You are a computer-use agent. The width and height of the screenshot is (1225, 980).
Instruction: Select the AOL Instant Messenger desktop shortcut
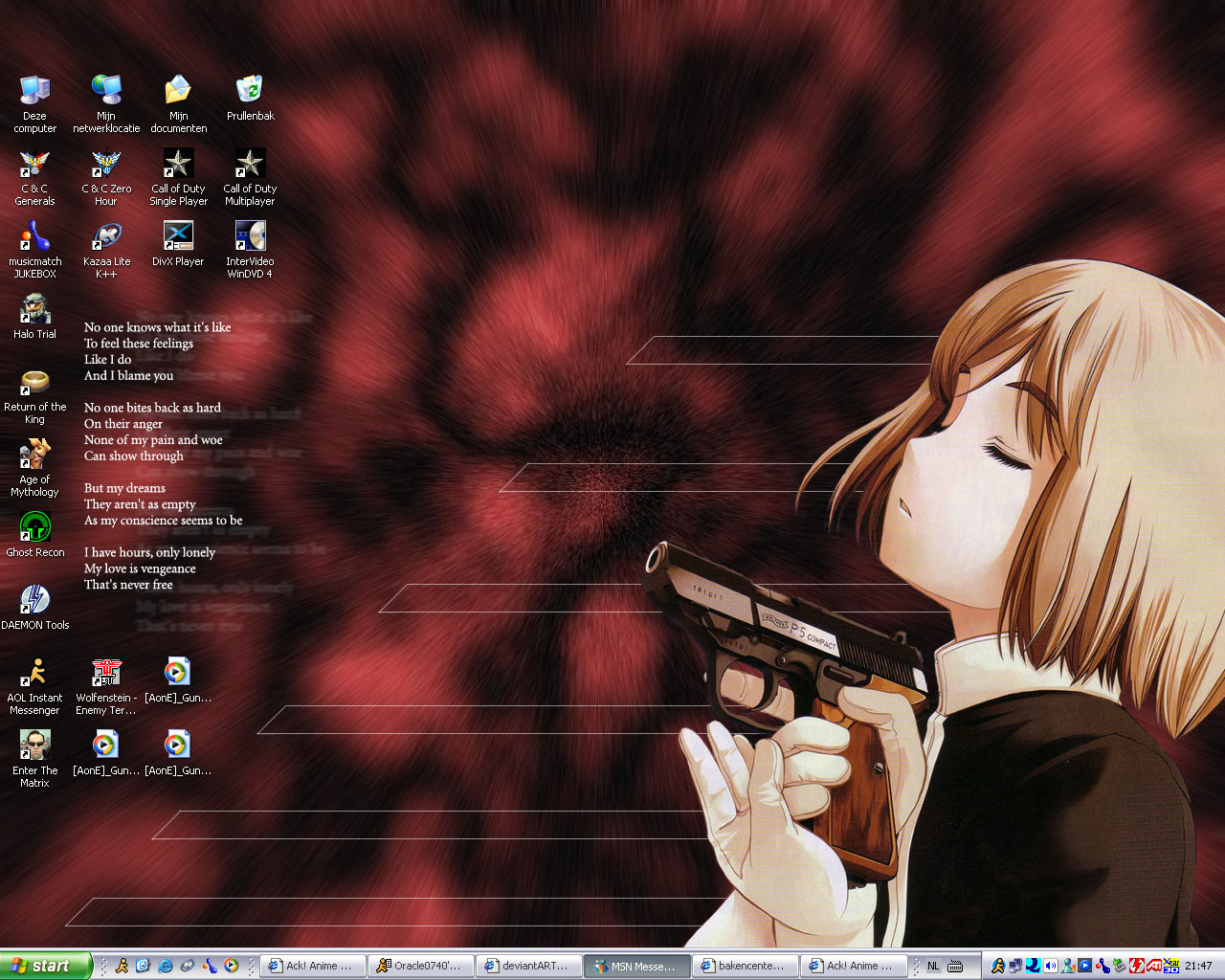(x=35, y=685)
